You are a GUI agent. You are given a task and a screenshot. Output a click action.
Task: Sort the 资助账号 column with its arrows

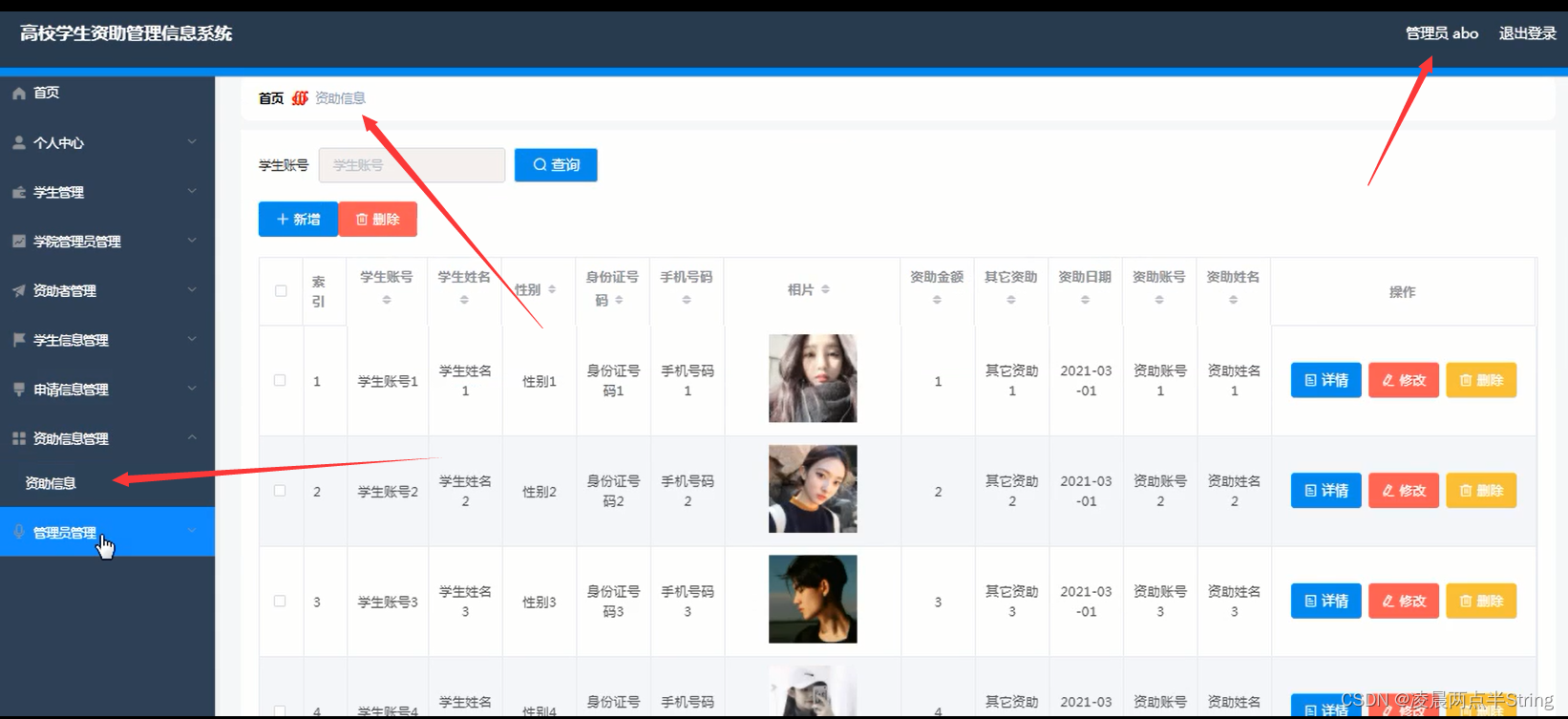pos(1159,300)
